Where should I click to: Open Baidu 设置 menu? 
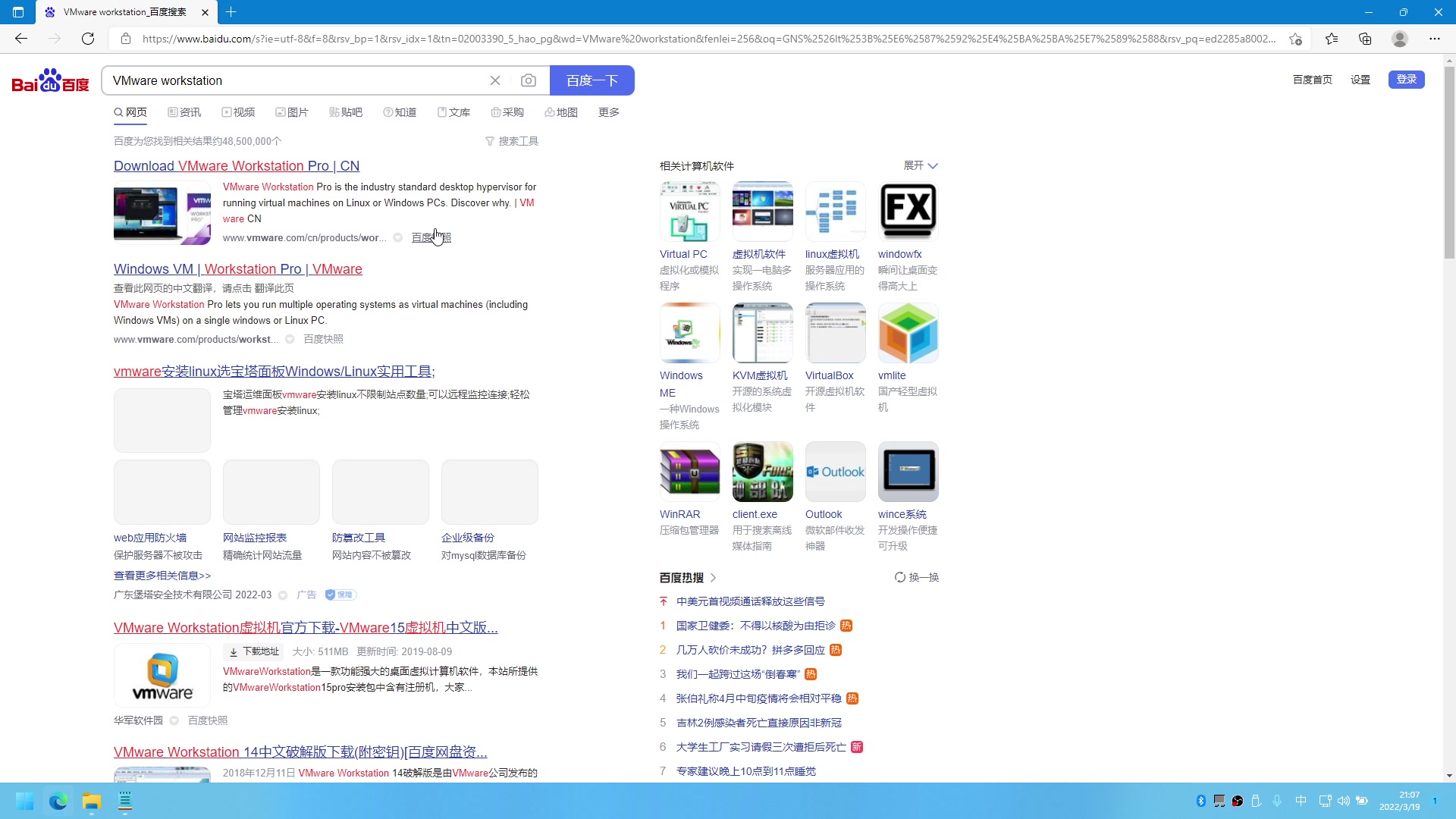1360,80
